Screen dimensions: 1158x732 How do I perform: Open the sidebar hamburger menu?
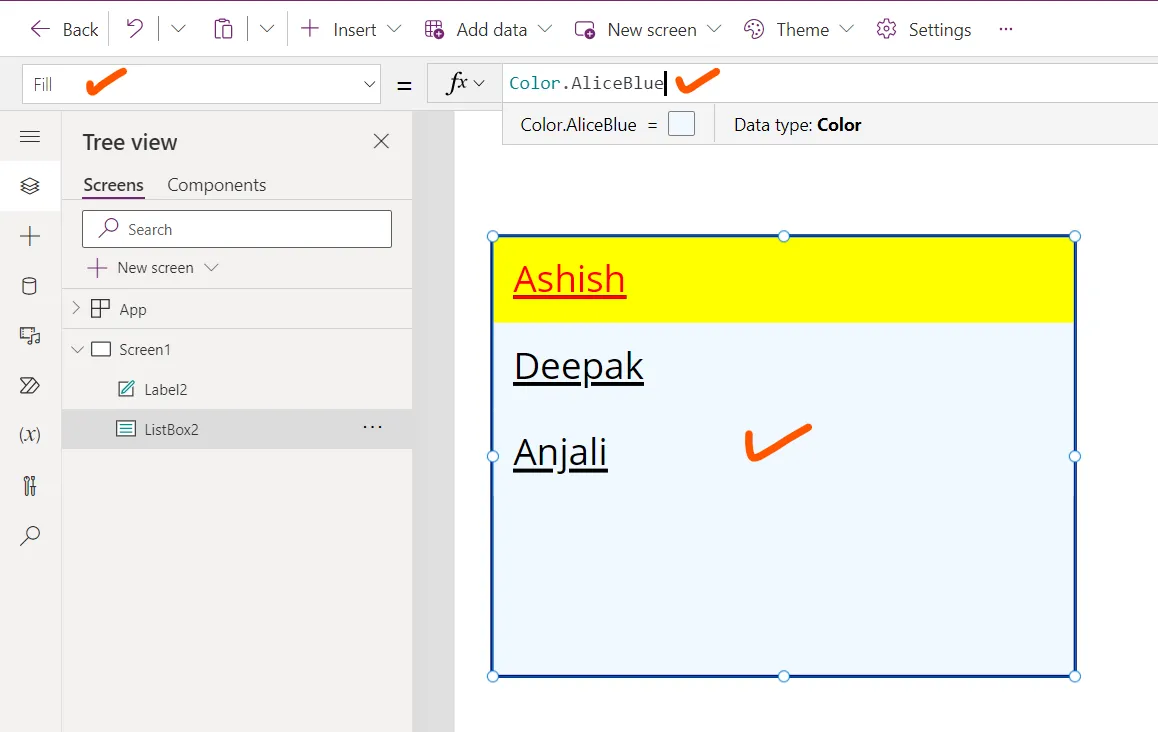[31, 136]
